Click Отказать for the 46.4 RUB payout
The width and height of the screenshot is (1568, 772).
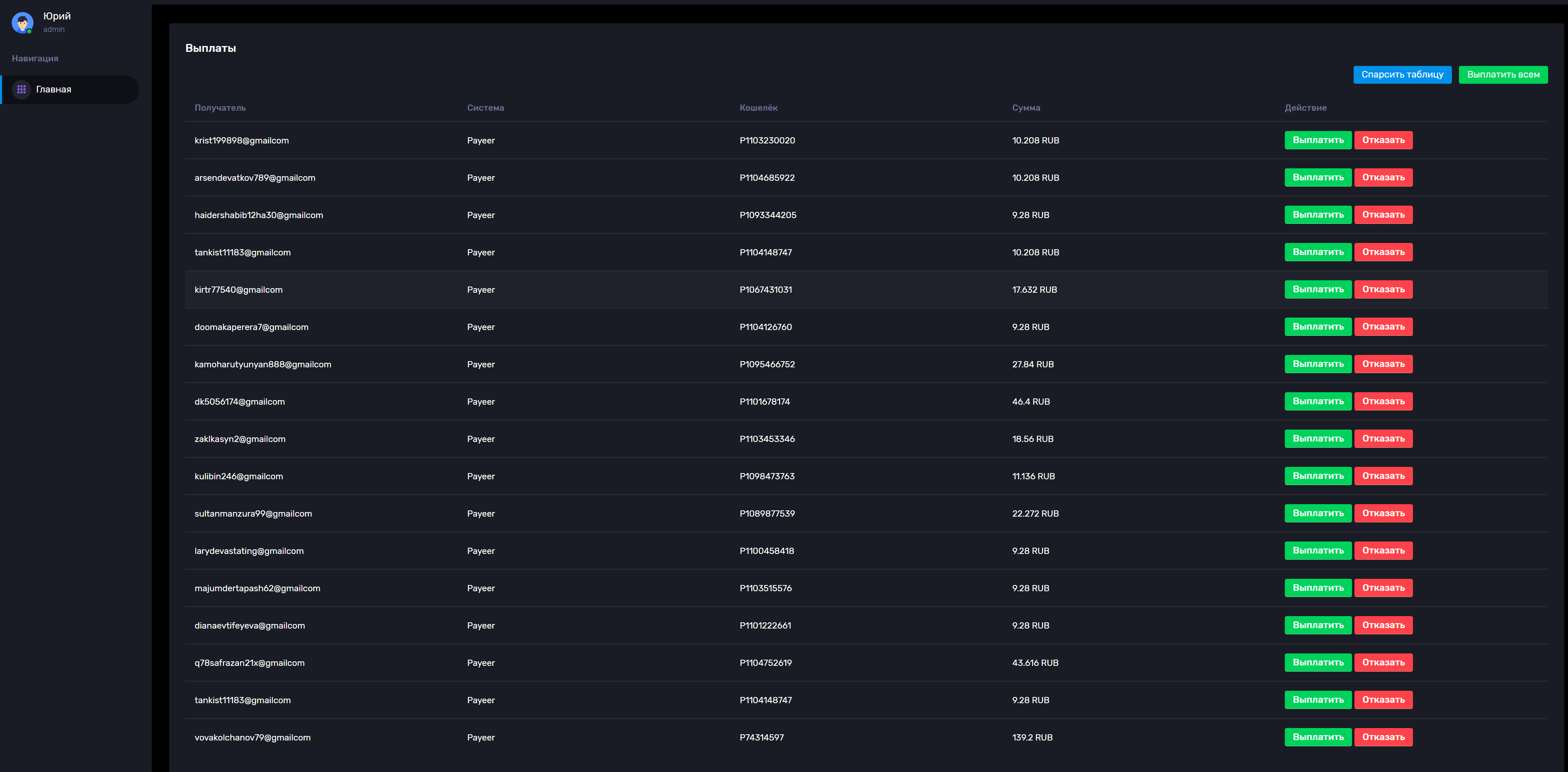coord(1383,401)
